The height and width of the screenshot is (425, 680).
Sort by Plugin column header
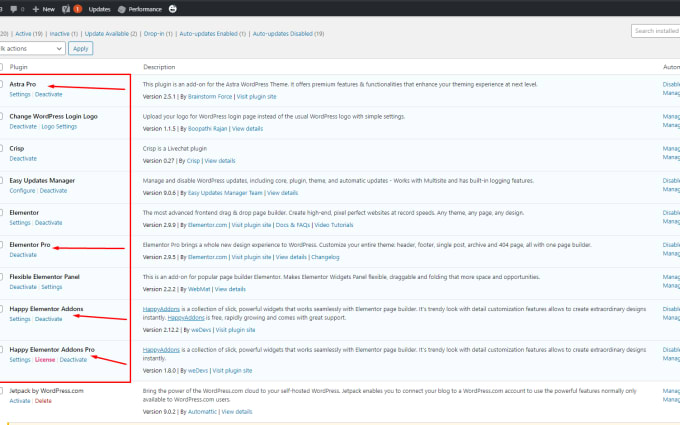tap(18, 67)
